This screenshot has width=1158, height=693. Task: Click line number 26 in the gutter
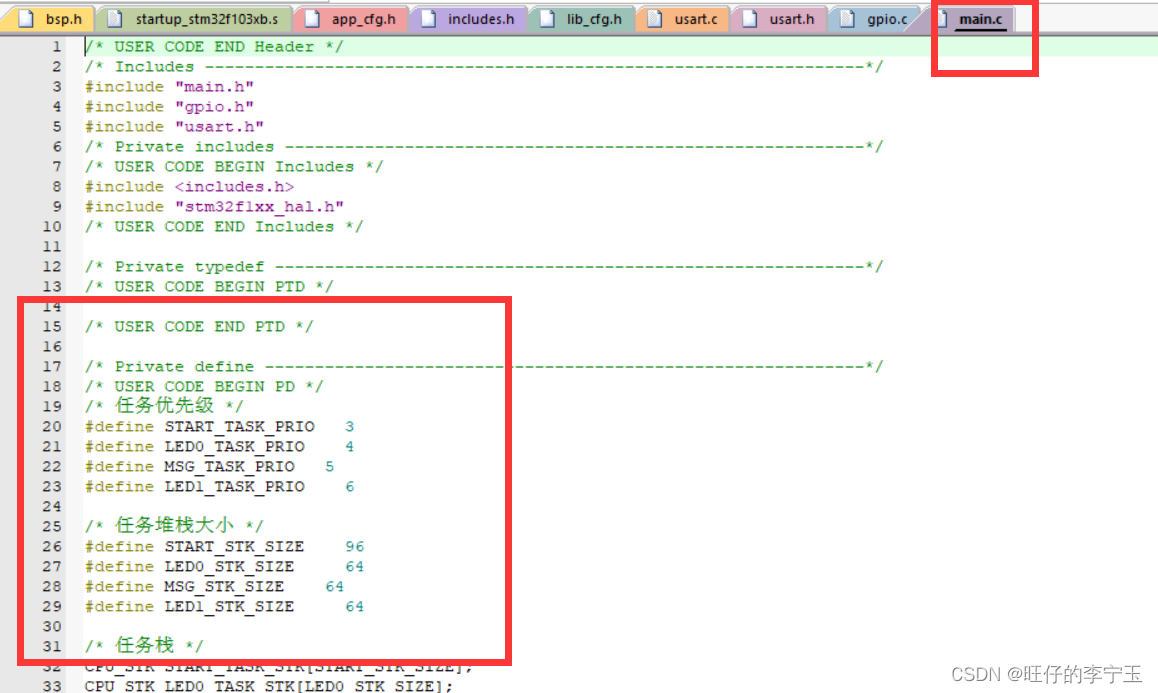click(52, 546)
